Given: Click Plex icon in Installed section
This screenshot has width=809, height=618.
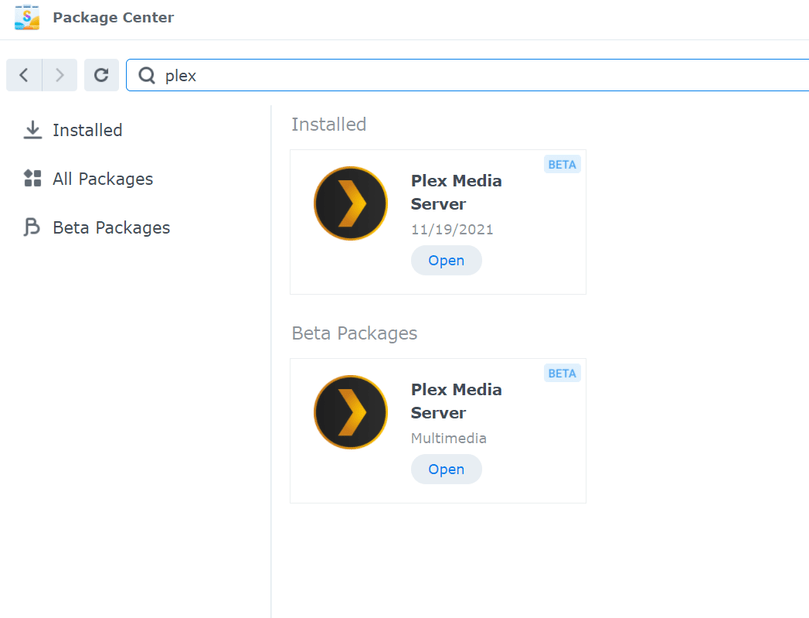Looking at the screenshot, I should 351,203.
